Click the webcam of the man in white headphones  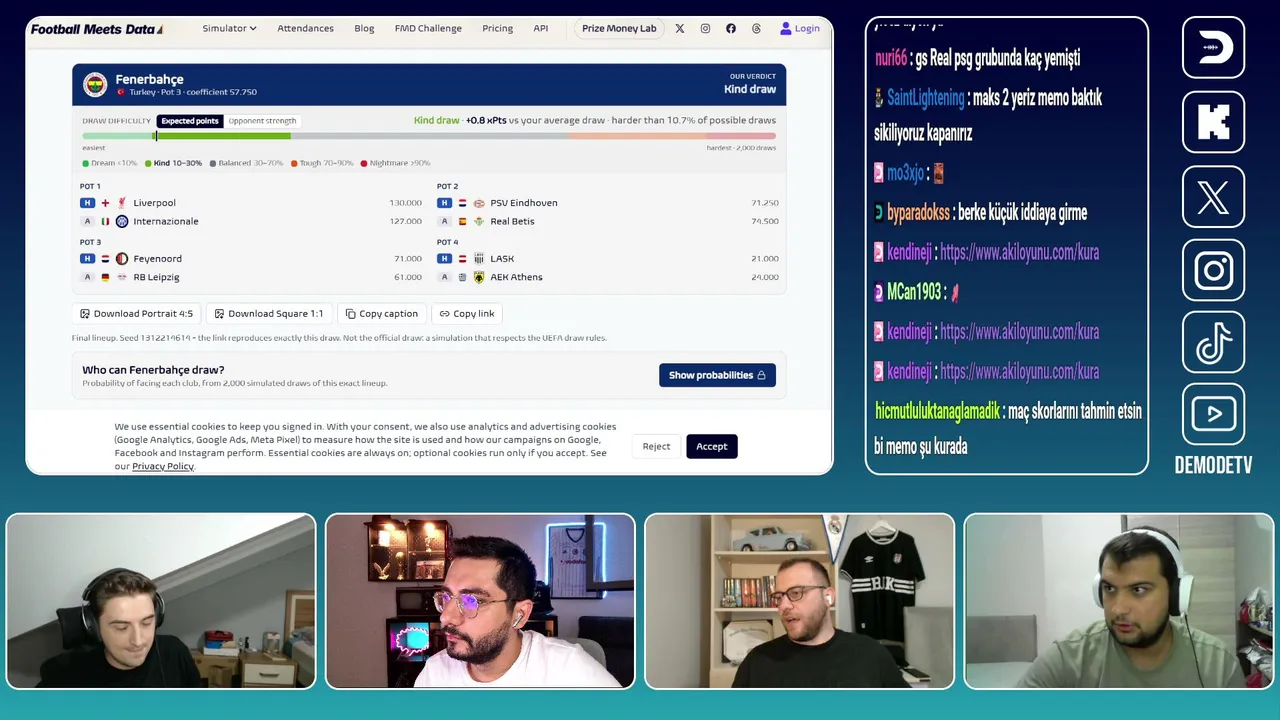point(1119,601)
